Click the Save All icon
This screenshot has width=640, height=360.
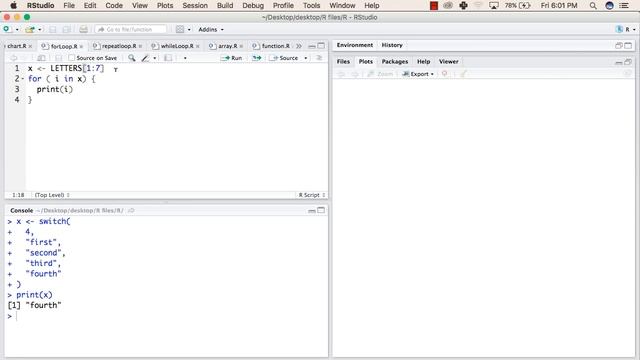tap(67, 29)
